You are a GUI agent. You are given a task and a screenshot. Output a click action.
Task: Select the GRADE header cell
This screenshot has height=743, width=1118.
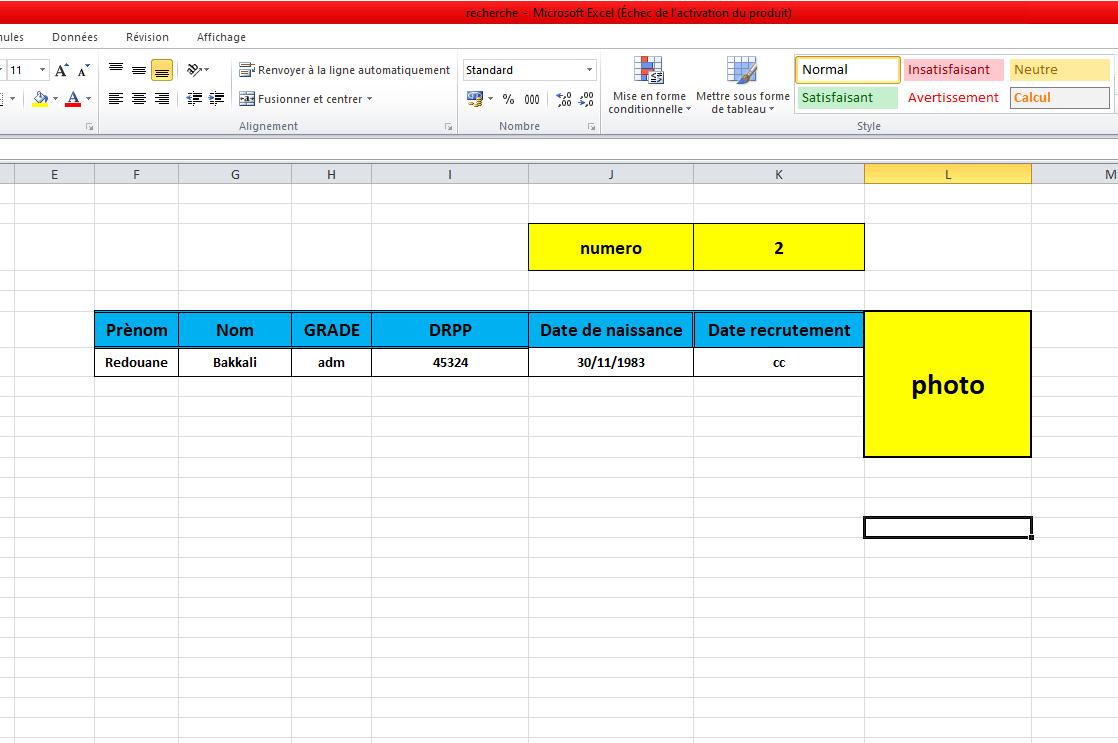click(x=332, y=330)
